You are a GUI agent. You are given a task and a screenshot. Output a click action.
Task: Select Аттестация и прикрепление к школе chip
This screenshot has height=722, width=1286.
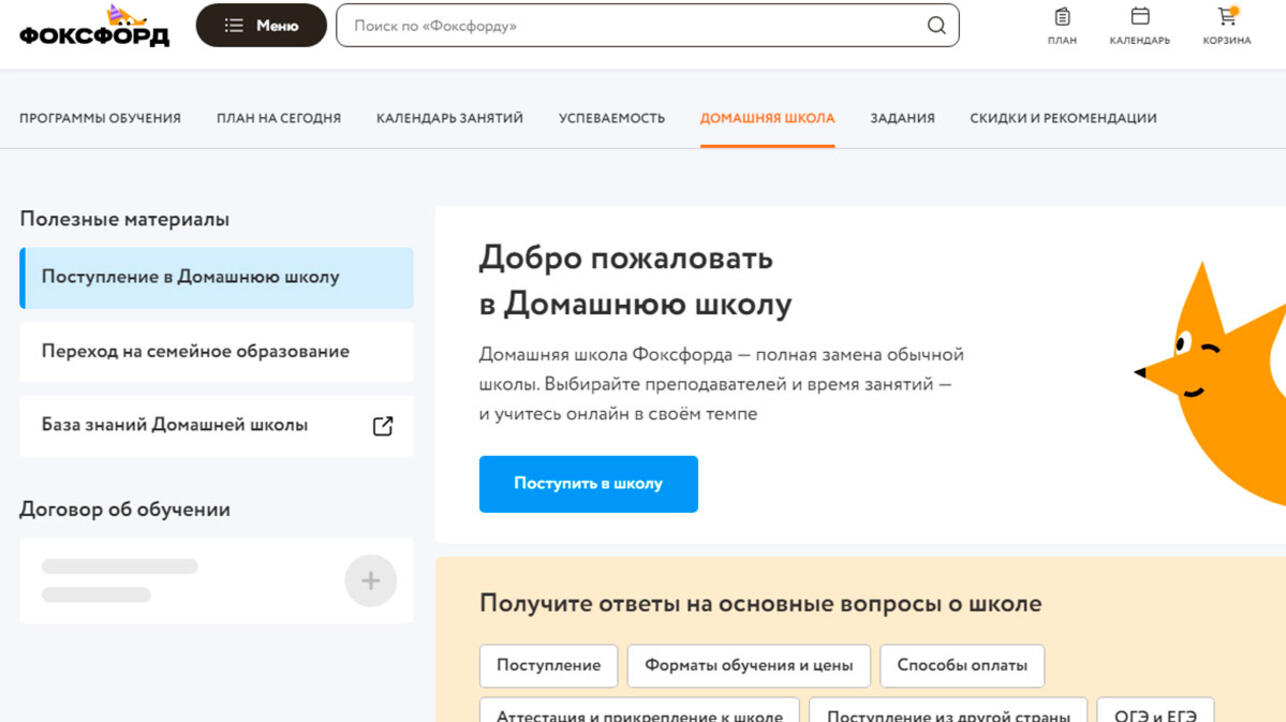640,712
